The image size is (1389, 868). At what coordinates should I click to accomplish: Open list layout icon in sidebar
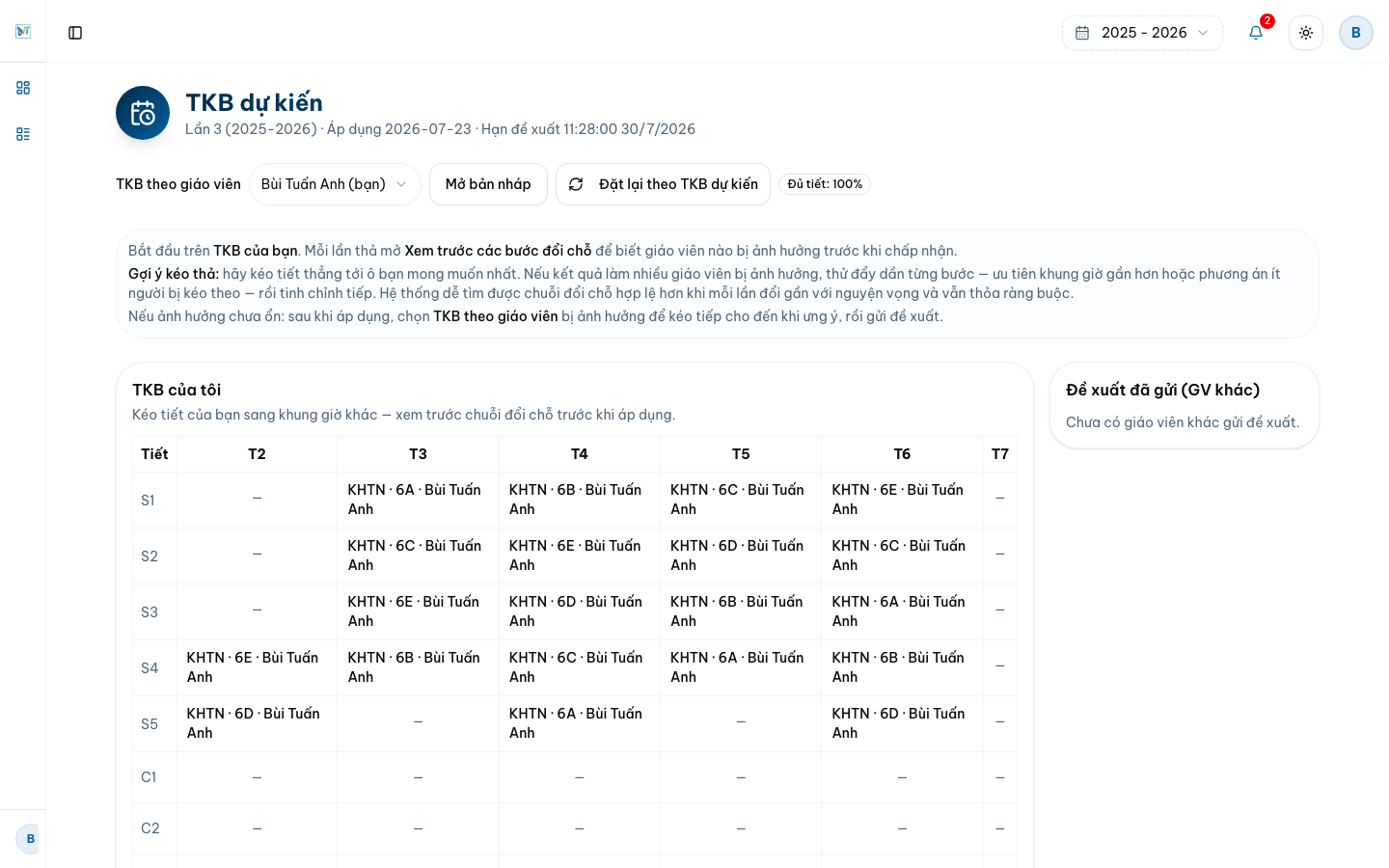pyautogui.click(x=23, y=134)
